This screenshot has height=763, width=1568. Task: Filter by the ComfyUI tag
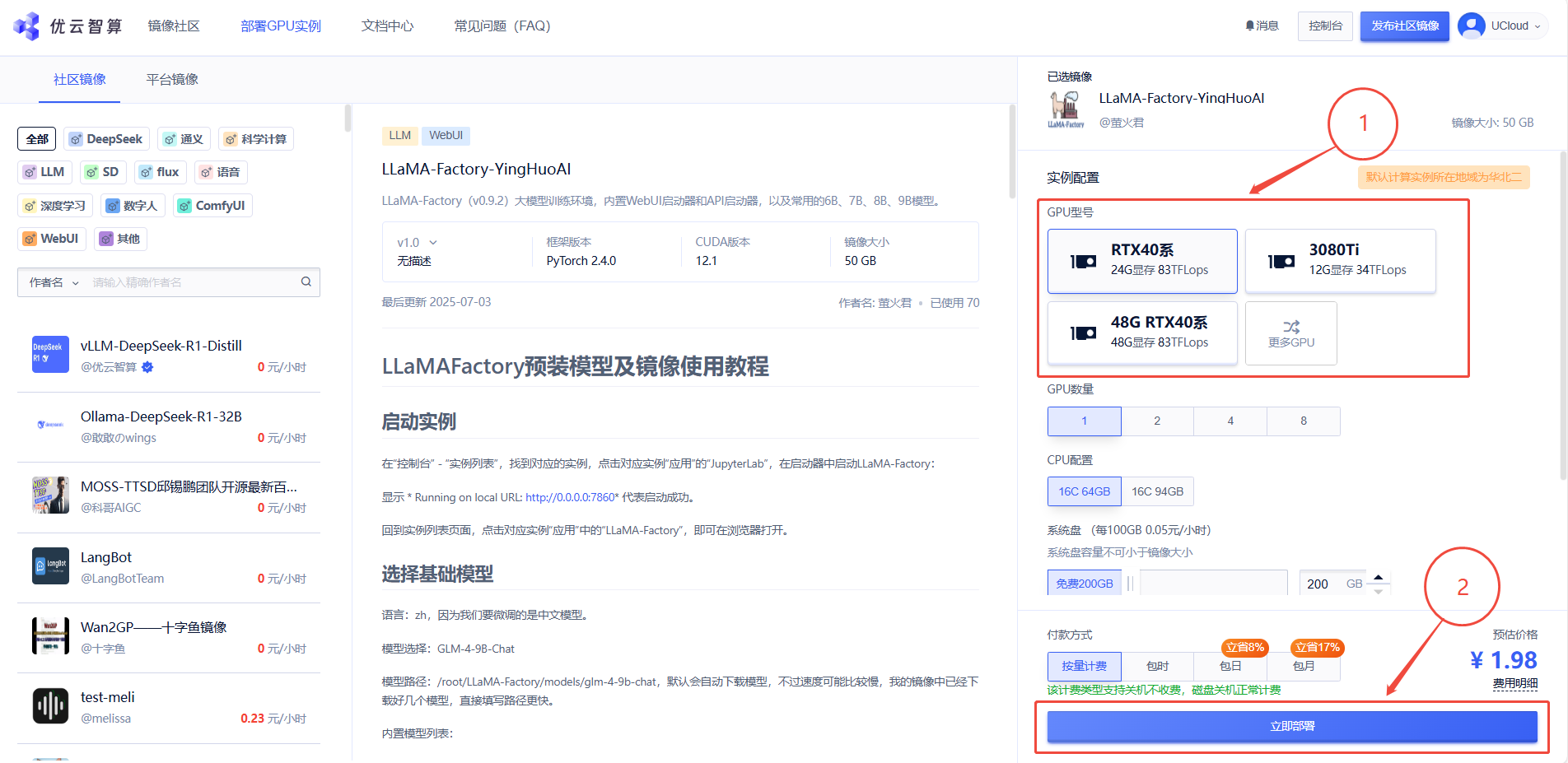[212, 206]
